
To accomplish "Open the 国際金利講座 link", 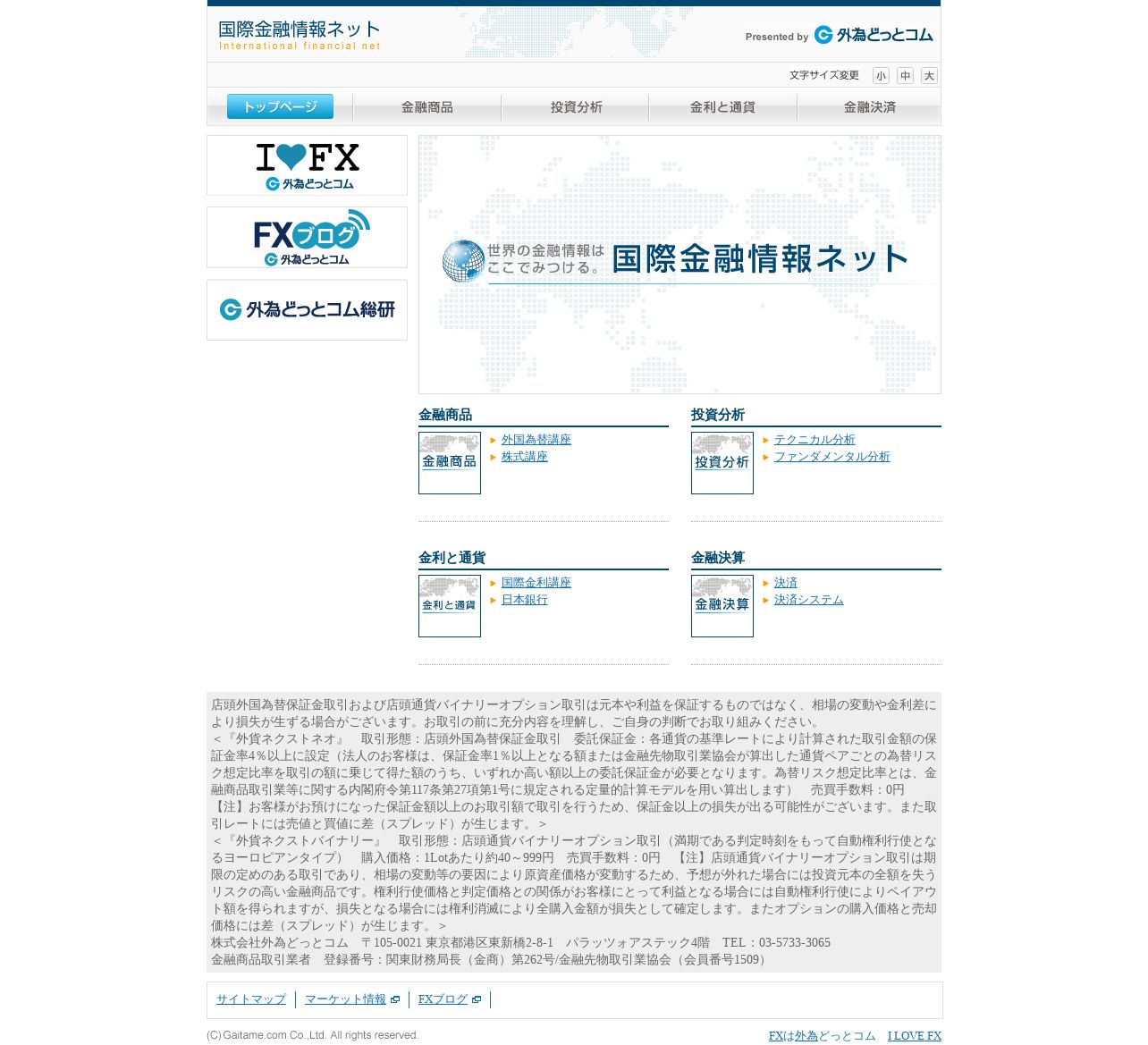I will (536, 583).
